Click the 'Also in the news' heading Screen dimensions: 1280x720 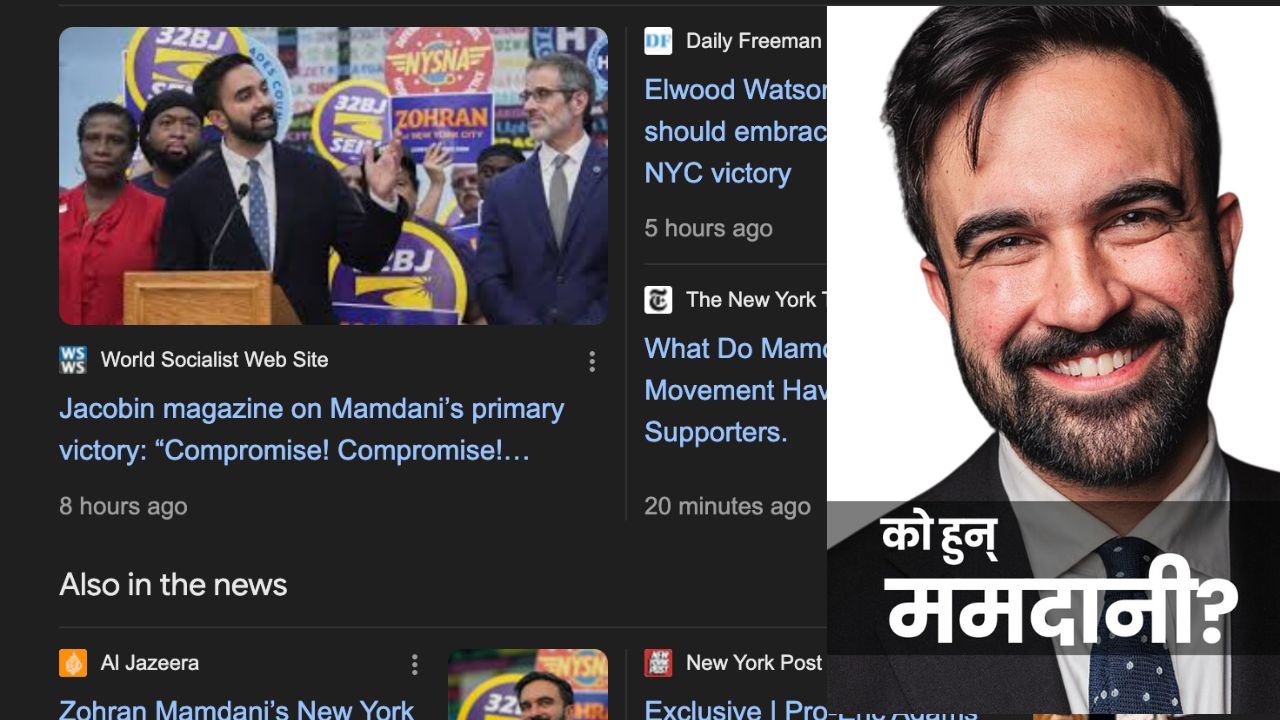(173, 585)
